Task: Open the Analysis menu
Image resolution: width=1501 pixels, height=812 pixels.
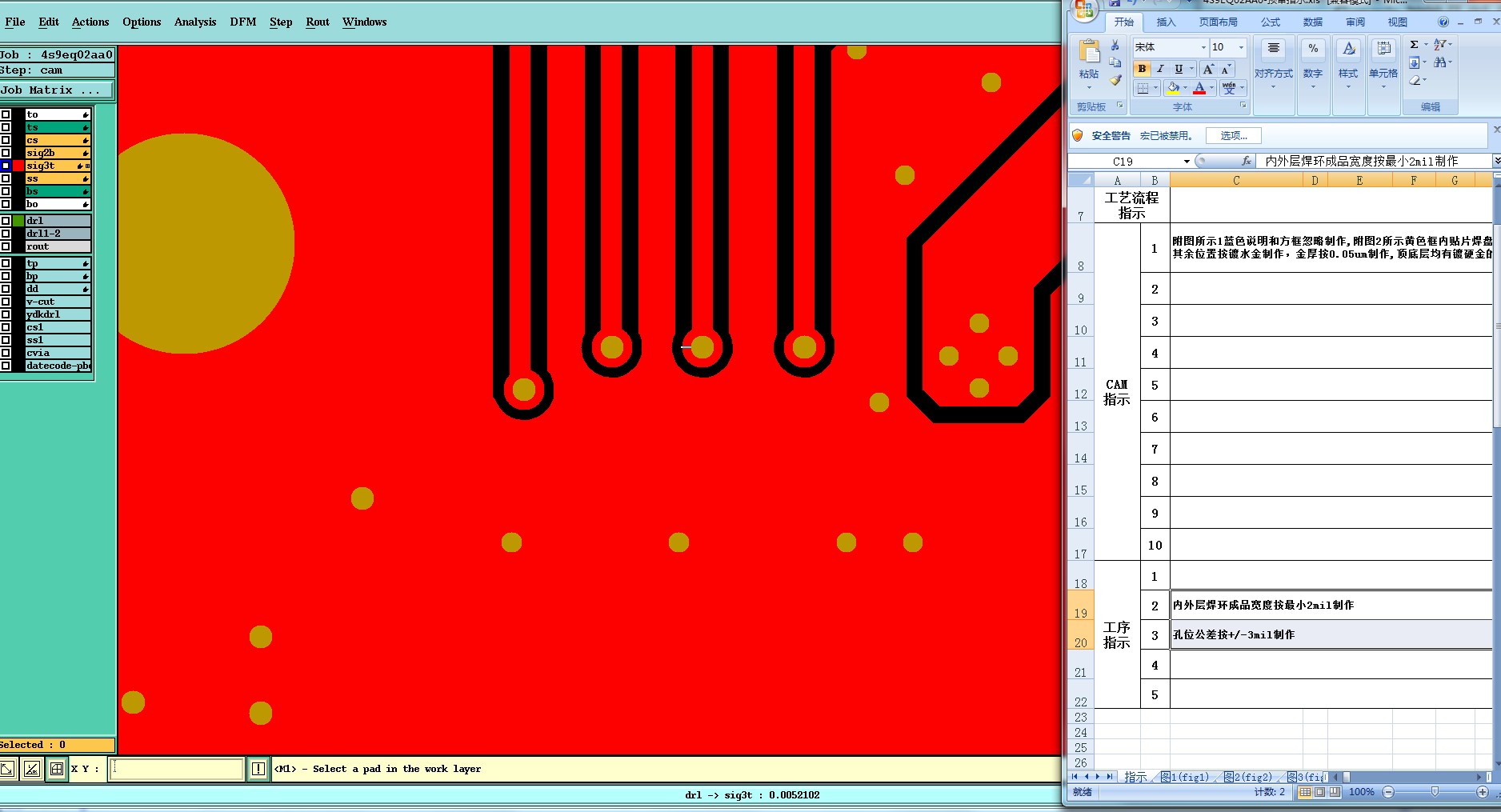Action: click(x=195, y=22)
